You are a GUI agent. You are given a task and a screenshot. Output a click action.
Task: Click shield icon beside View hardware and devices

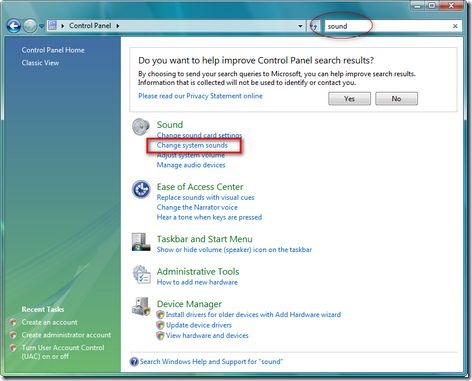coord(160,335)
